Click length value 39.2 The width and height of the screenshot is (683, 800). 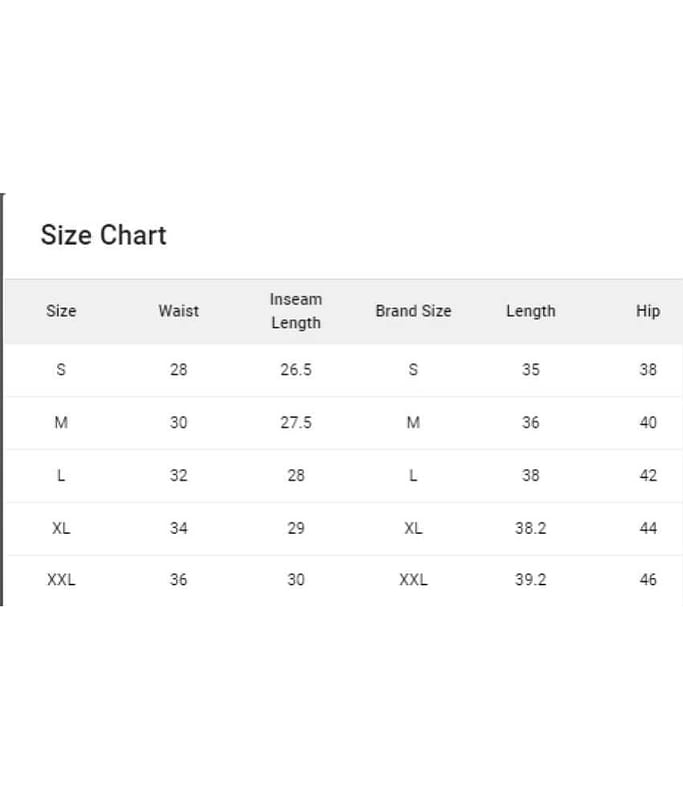point(530,580)
